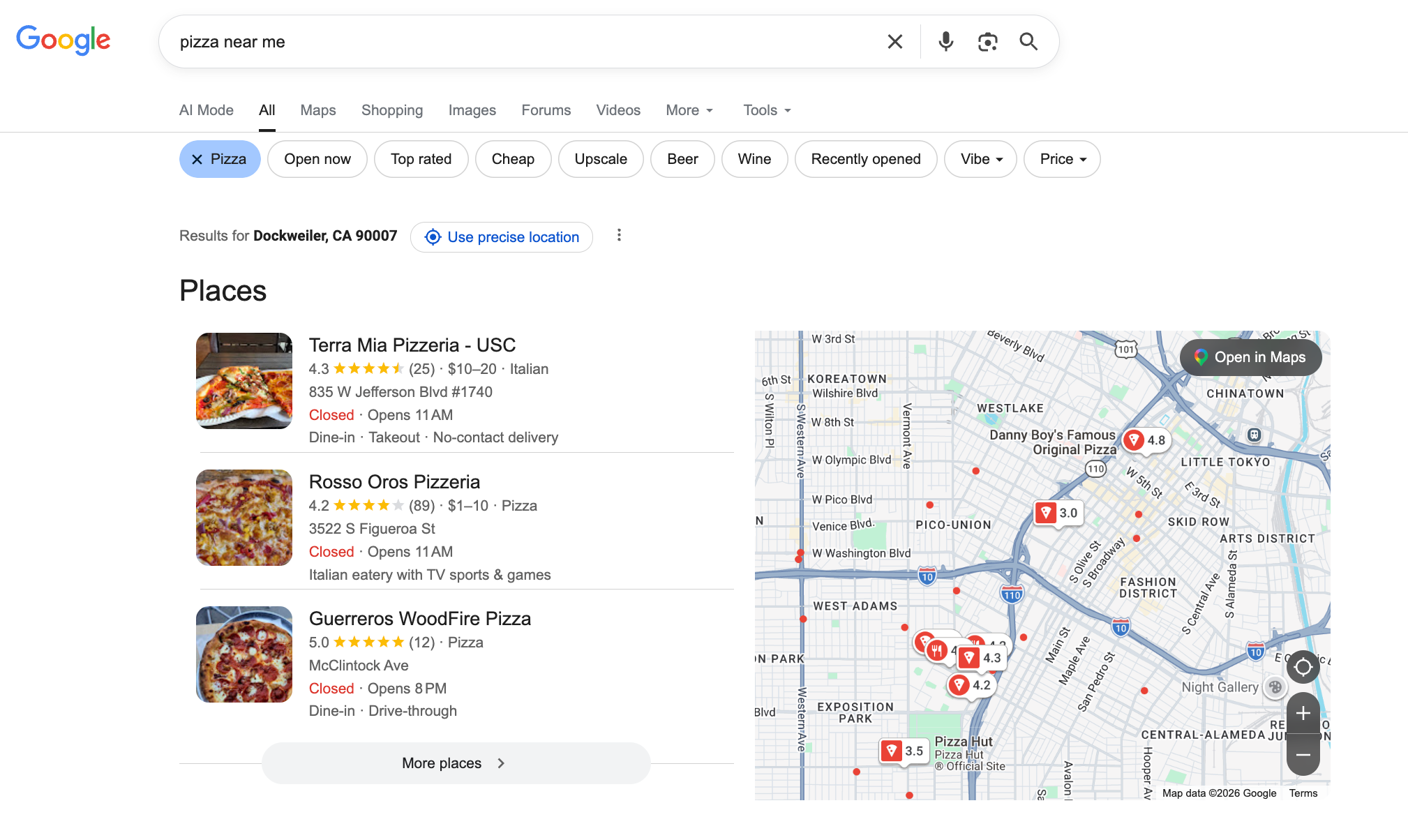Expand the Price filter dropdown

tap(1062, 159)
